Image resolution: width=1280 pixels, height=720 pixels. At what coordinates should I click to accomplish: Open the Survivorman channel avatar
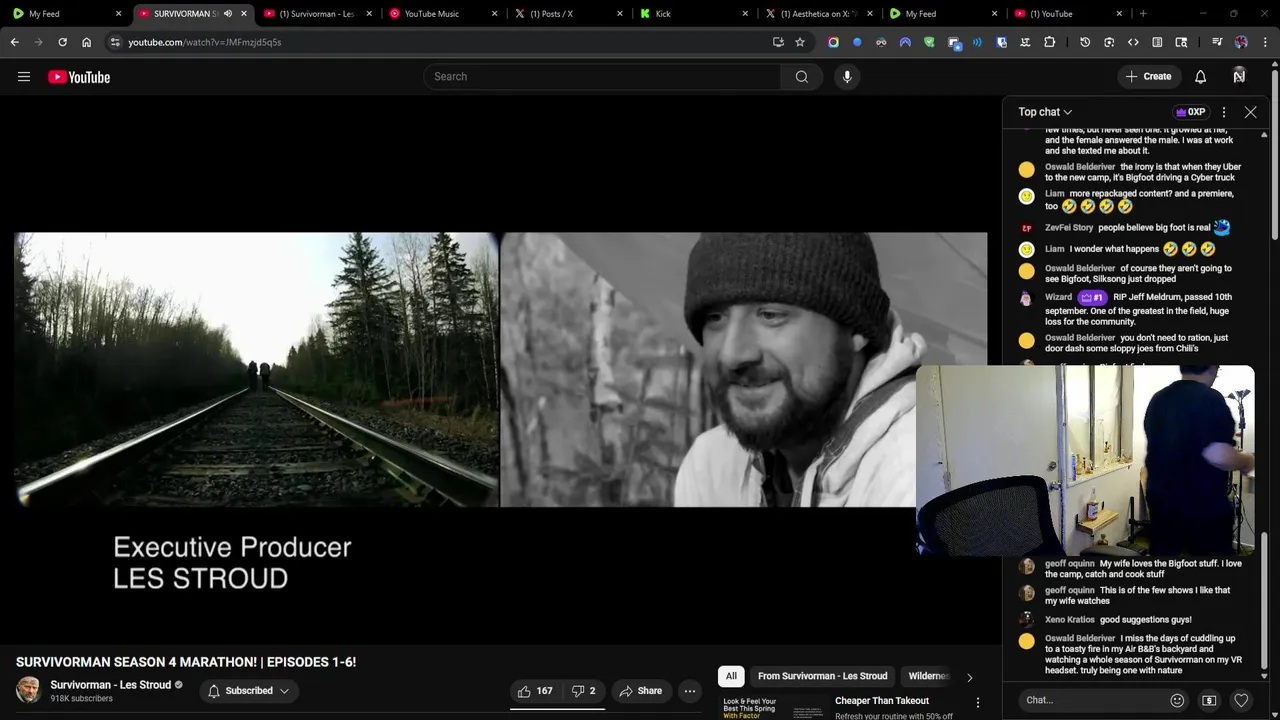pos(29,690)
